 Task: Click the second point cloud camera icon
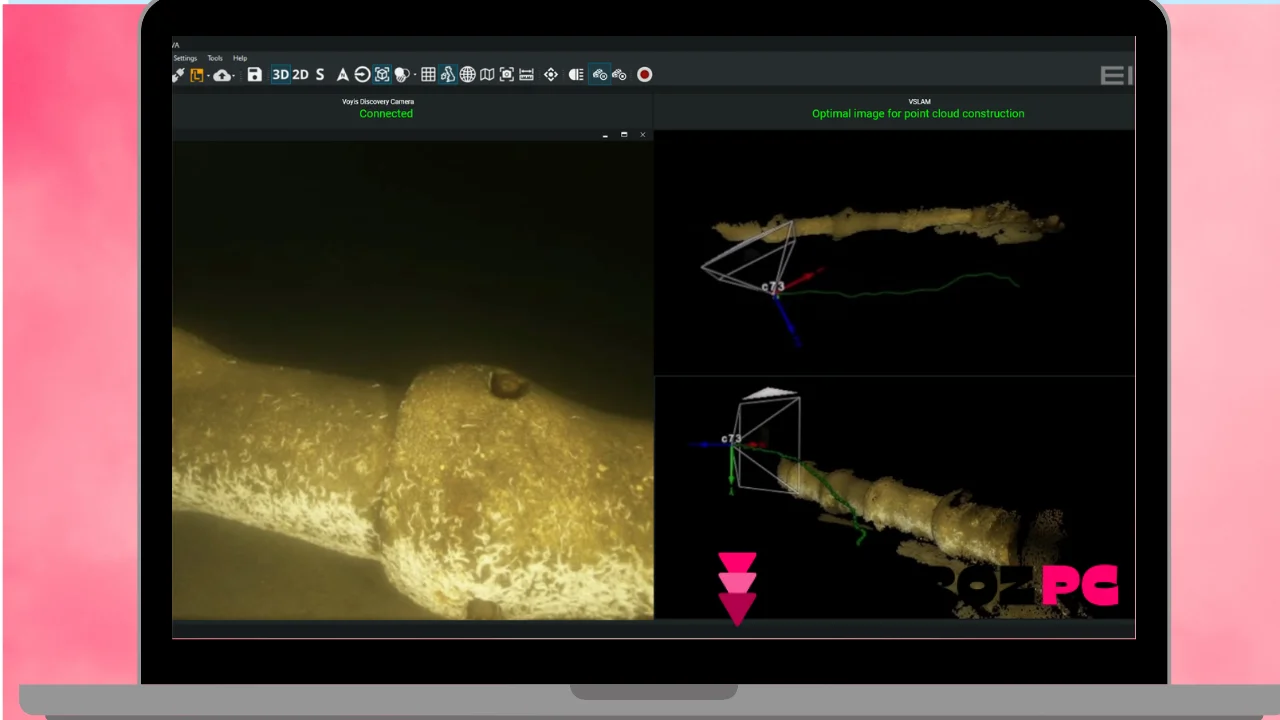pyautogui.click(x=619, y=75)
